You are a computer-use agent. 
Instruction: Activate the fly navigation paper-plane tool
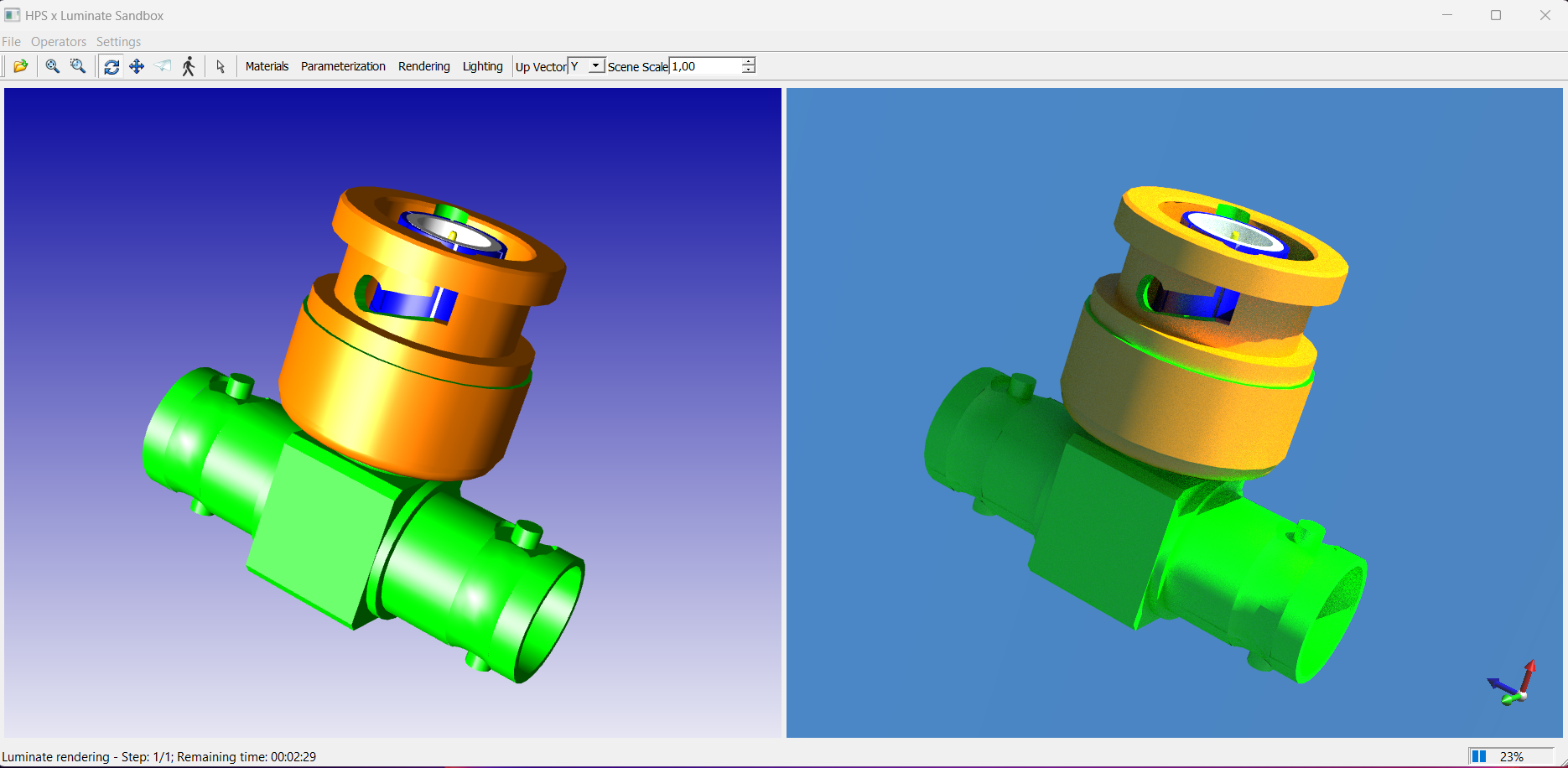tap(163, 65)
